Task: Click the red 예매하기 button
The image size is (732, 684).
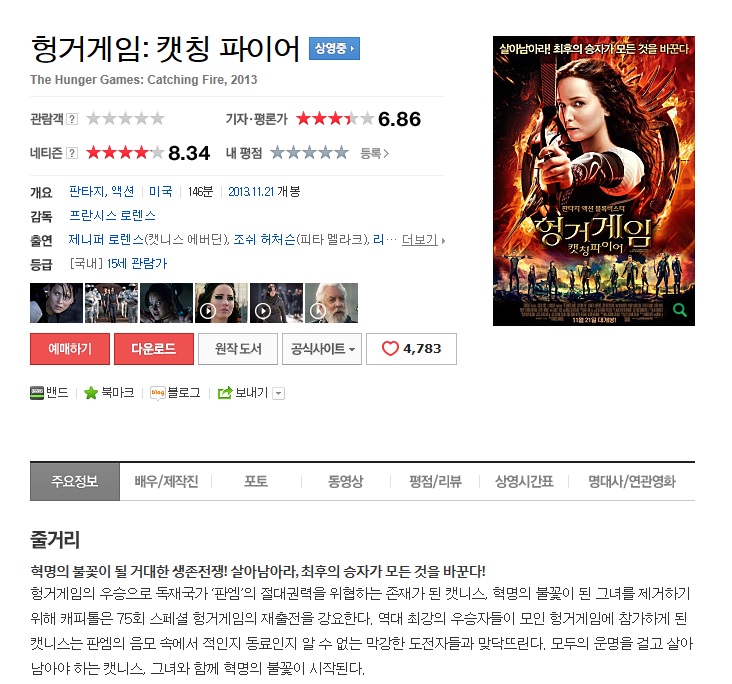Action: click(x=70, y=349)
